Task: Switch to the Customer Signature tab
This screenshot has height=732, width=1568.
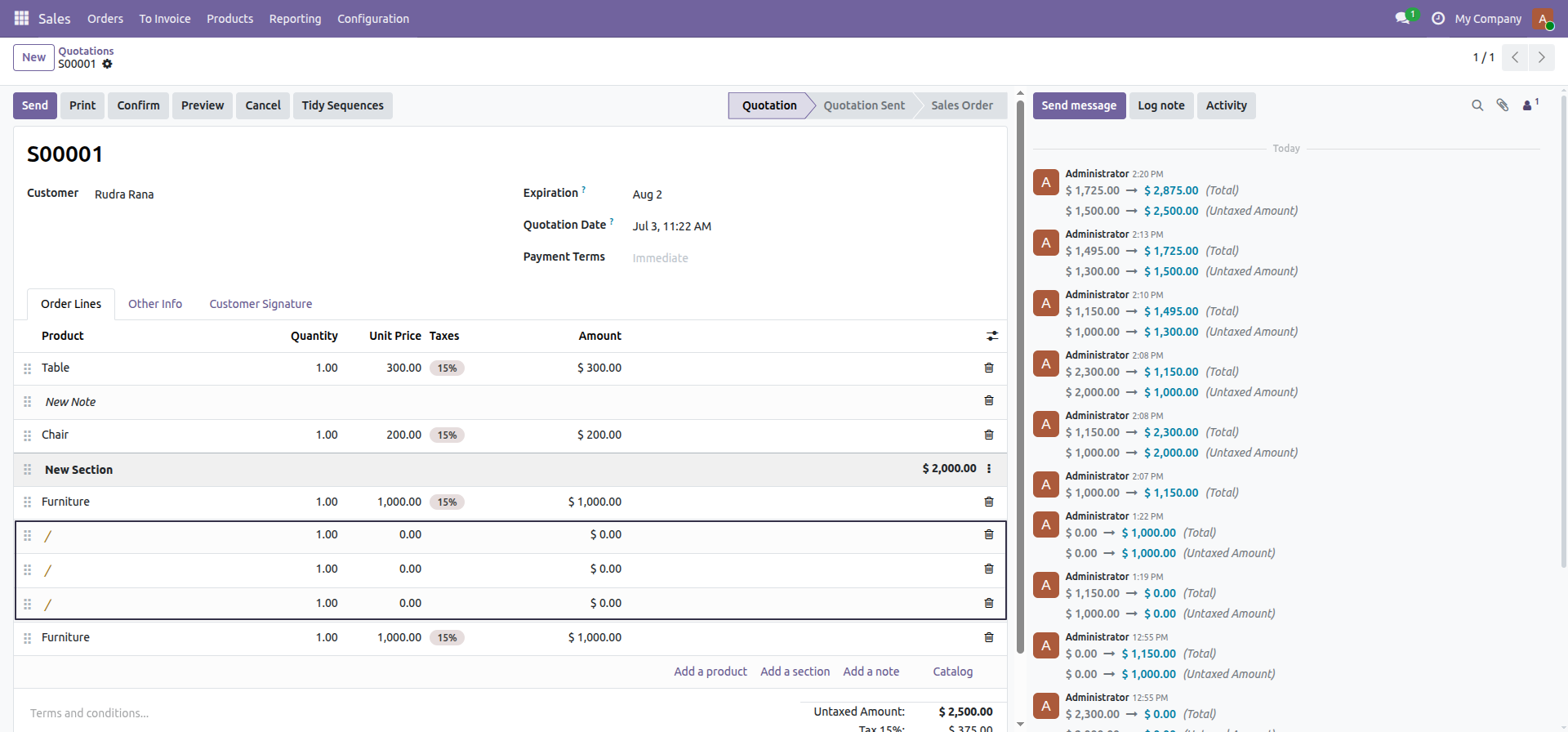Action: coord(261,304)
